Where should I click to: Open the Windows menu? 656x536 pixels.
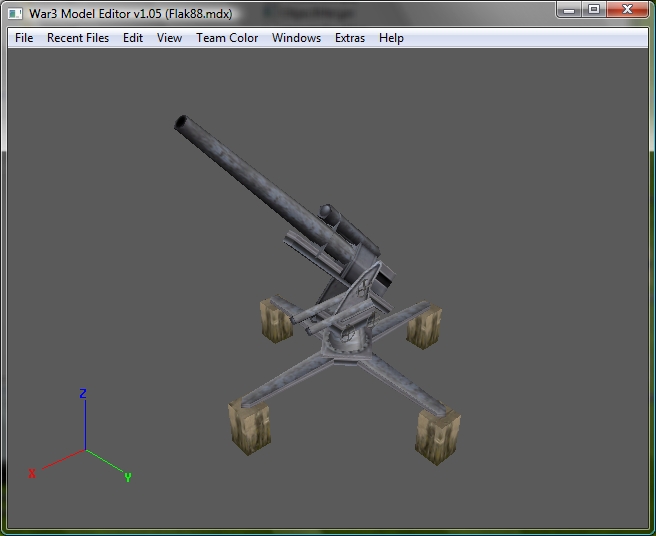pos(296,38)
